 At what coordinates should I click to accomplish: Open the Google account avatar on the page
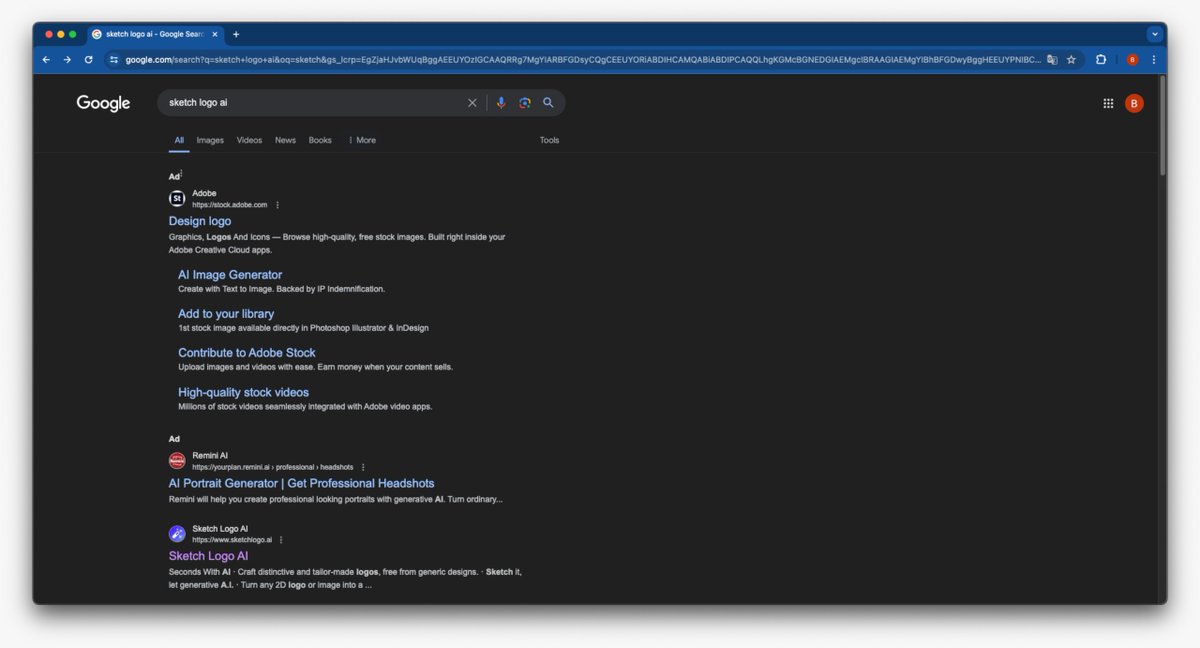pyautogui.click(x=1134, y=103)
